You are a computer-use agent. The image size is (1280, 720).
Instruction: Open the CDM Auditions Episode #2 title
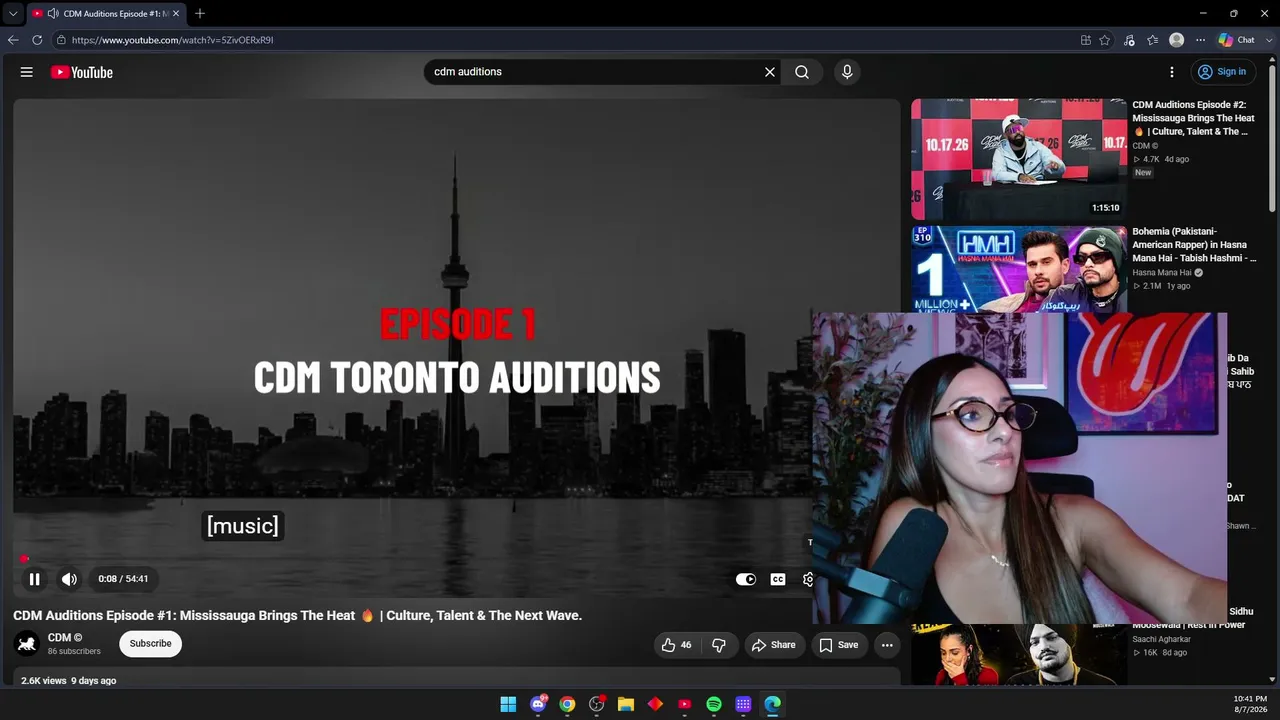tap(1194, 118)
